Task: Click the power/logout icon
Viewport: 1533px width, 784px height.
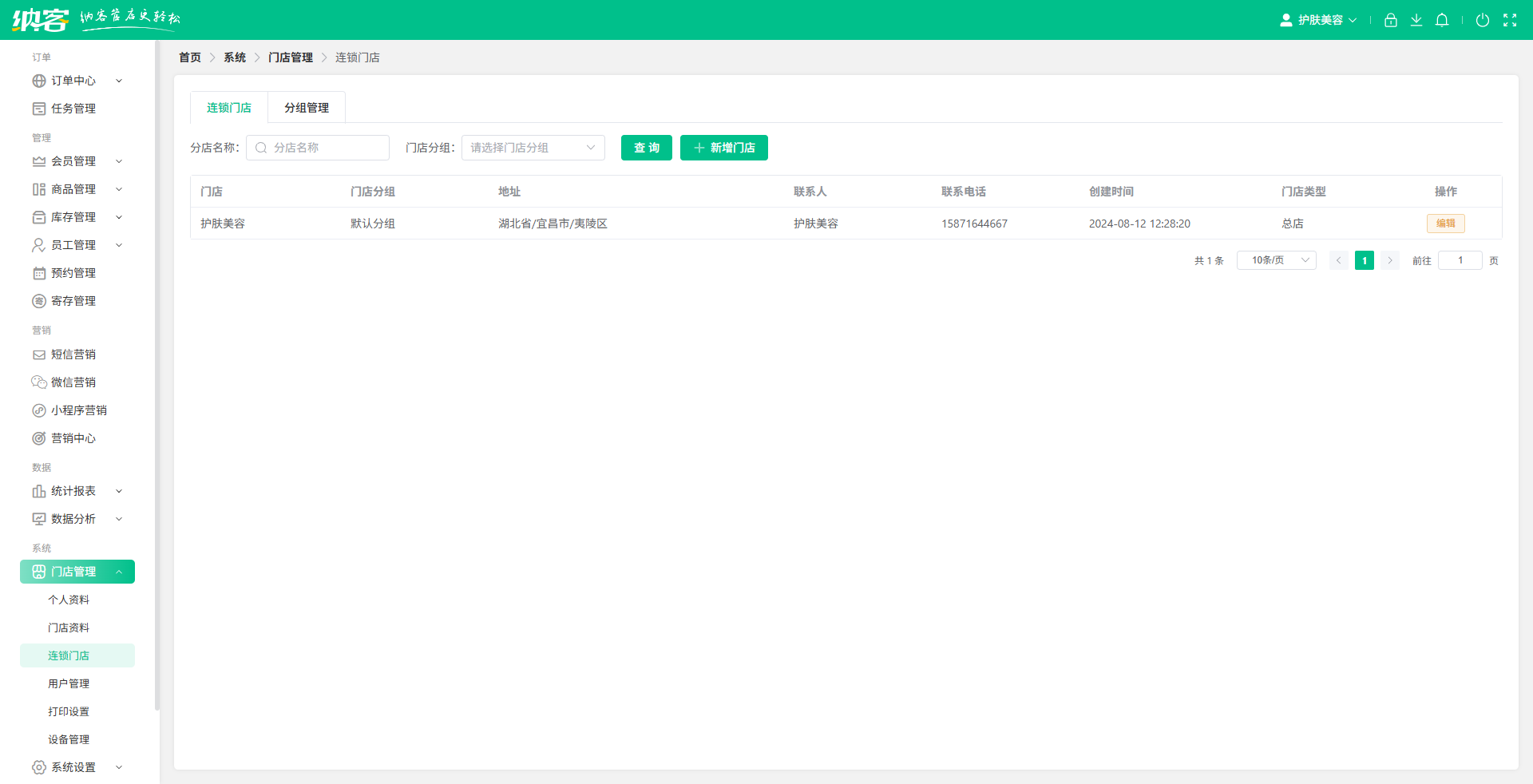Action: coord(1483,20)
